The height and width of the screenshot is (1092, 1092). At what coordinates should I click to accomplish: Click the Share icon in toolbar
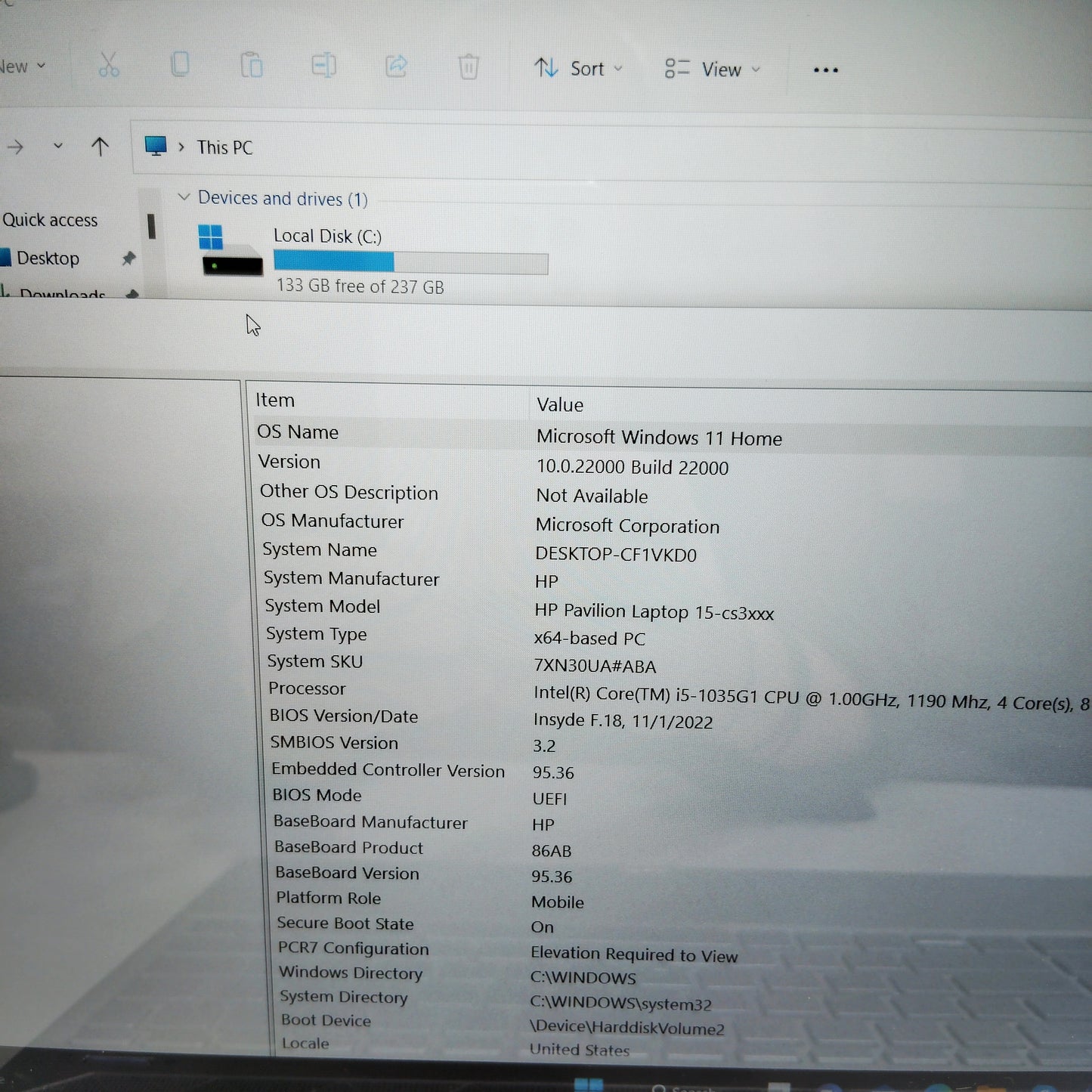point(396,67)
